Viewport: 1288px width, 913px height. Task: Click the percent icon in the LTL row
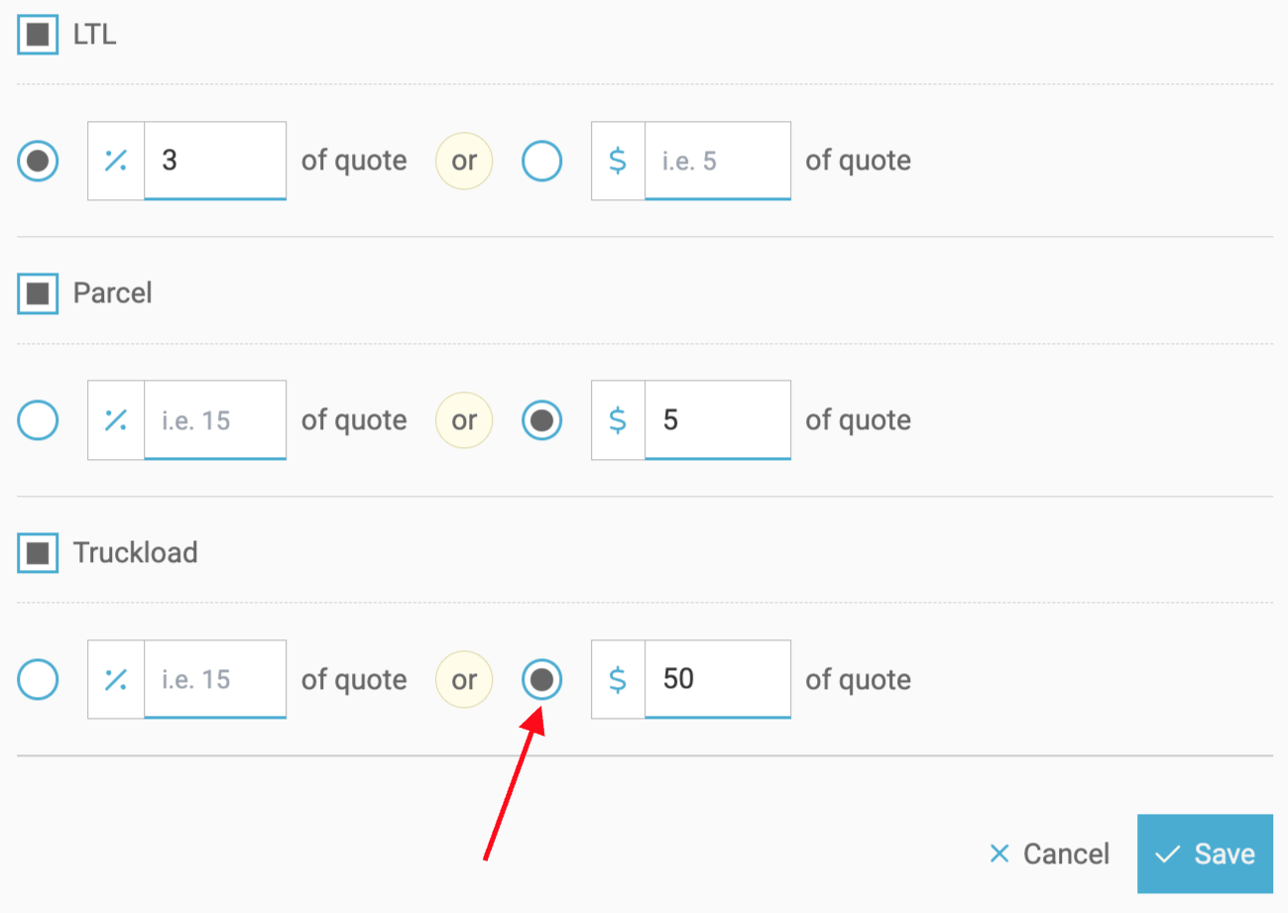pyautogui.click(x=114, y=161)
